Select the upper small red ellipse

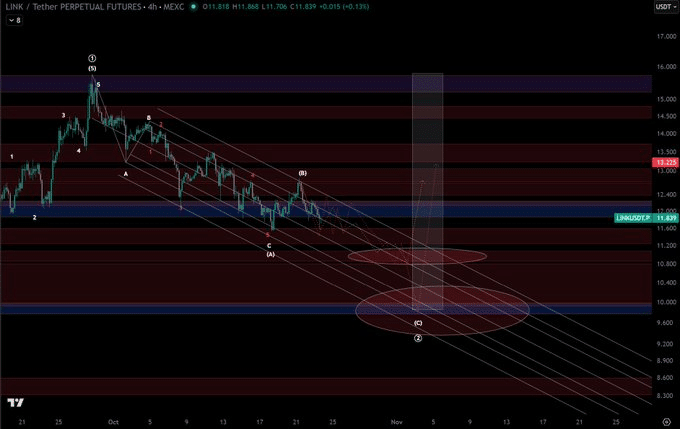tap(417, 256)
